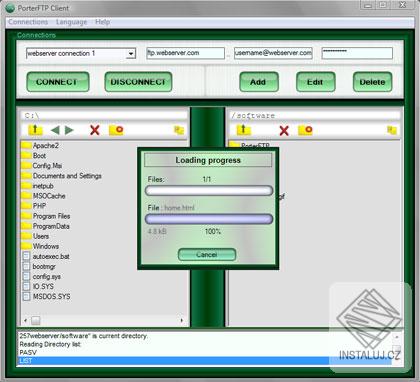
Task: Open the Connections menu
Action: [x=28, y=22]
